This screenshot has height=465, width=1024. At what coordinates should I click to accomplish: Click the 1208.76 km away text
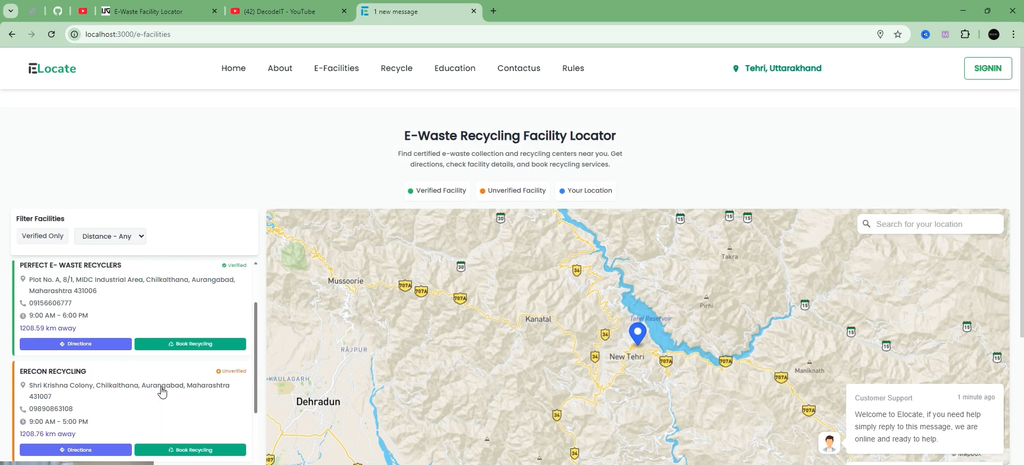(x=48, y=434)
